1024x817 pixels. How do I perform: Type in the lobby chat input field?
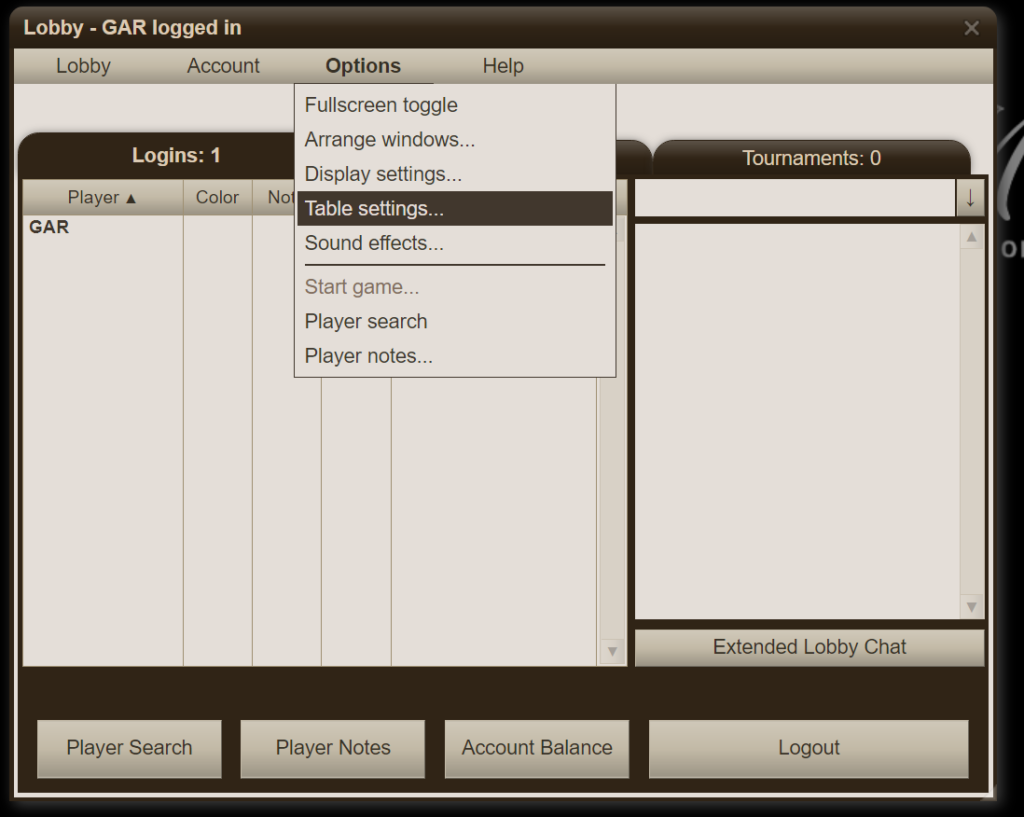pos(795,198)
